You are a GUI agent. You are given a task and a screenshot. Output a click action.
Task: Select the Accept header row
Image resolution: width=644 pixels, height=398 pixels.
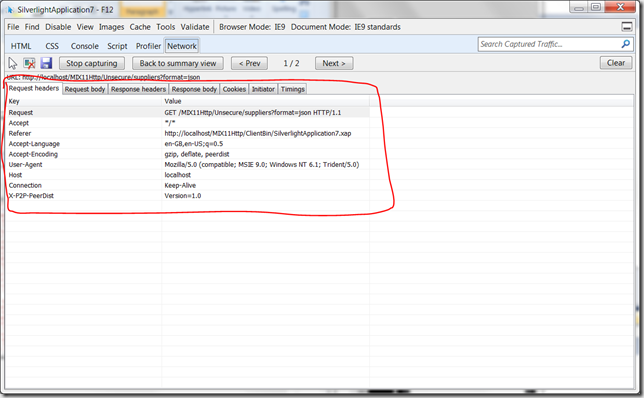click(188, 123)
